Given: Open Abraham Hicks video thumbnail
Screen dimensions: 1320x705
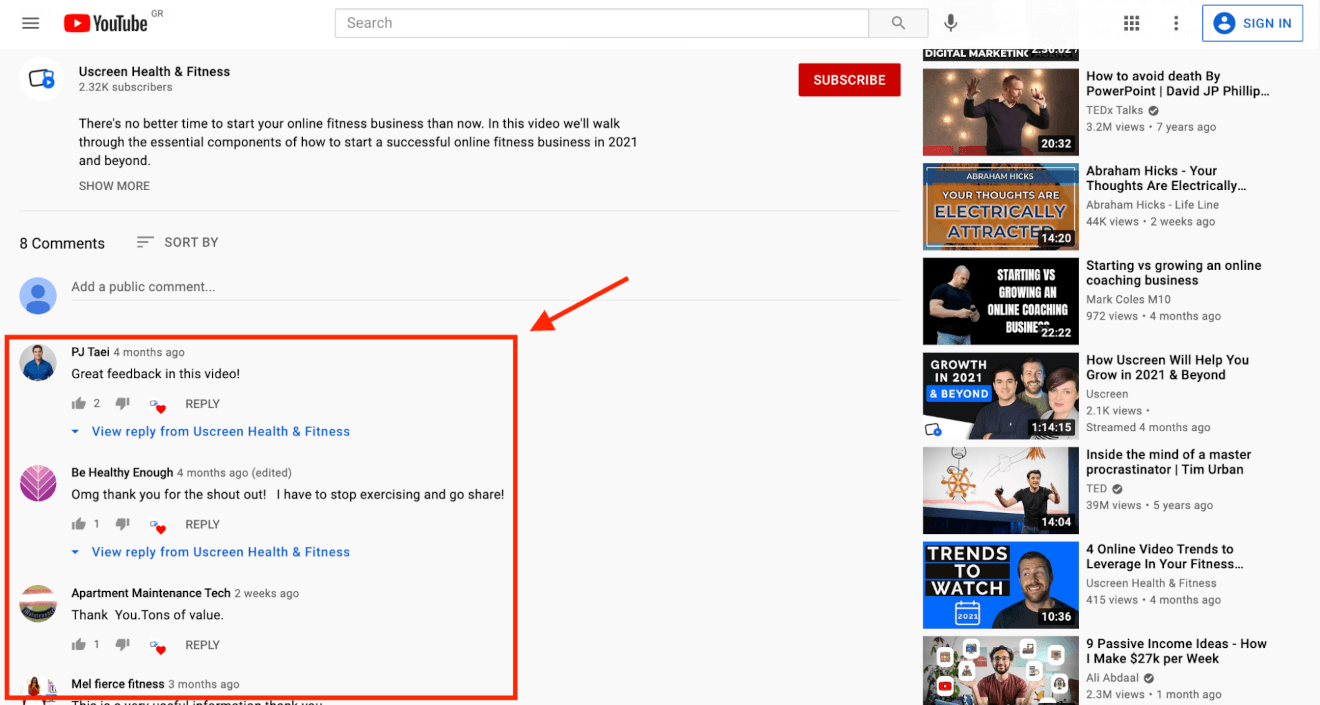Looking at the screenshot, I should coord(1000,206).
